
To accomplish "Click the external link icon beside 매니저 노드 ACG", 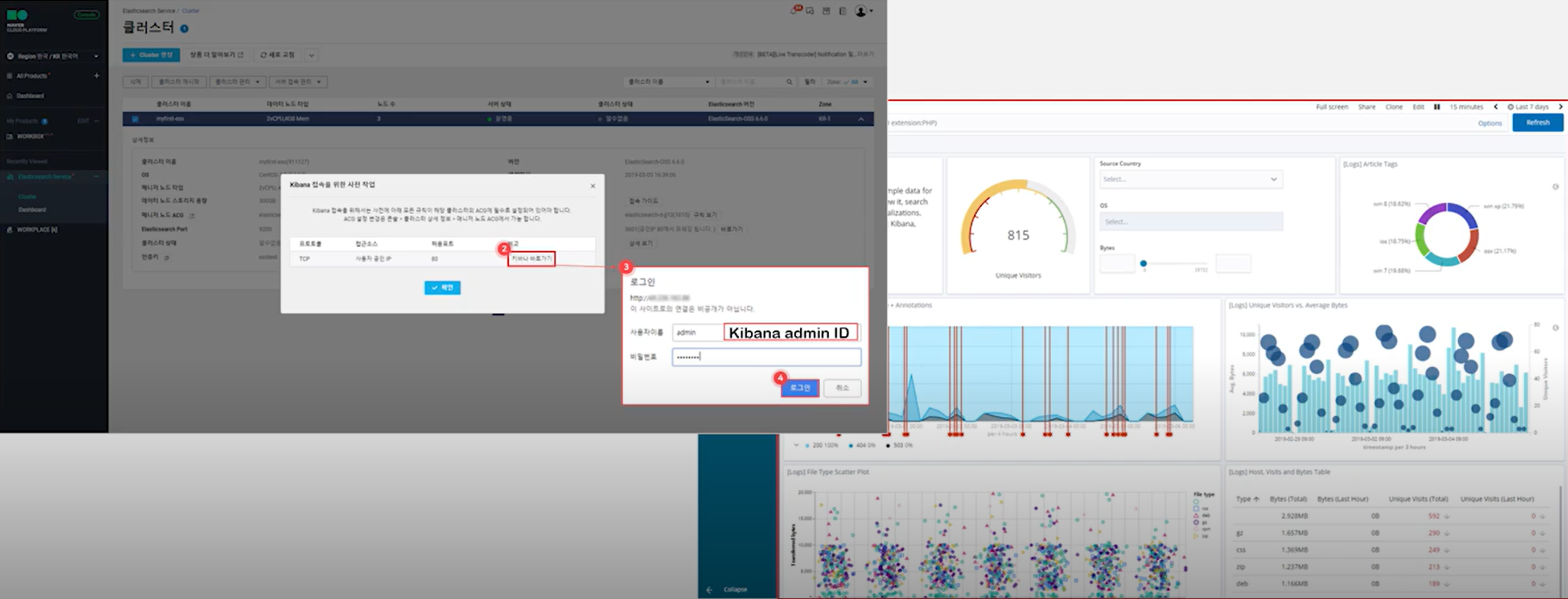I will [192, 215].
